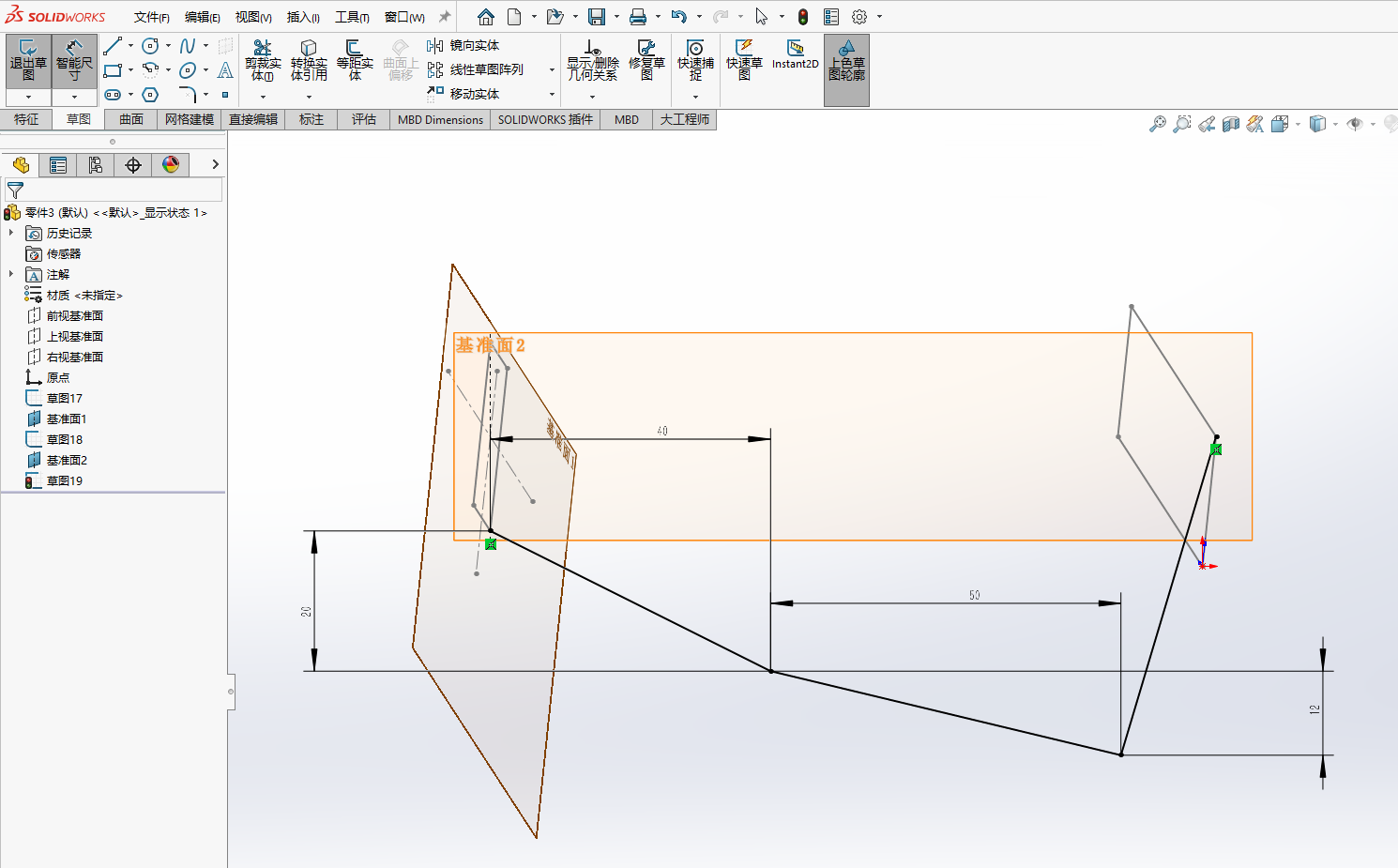
Task: Select the Trim Entities (剪裁实体) tool
Action: 263,60
